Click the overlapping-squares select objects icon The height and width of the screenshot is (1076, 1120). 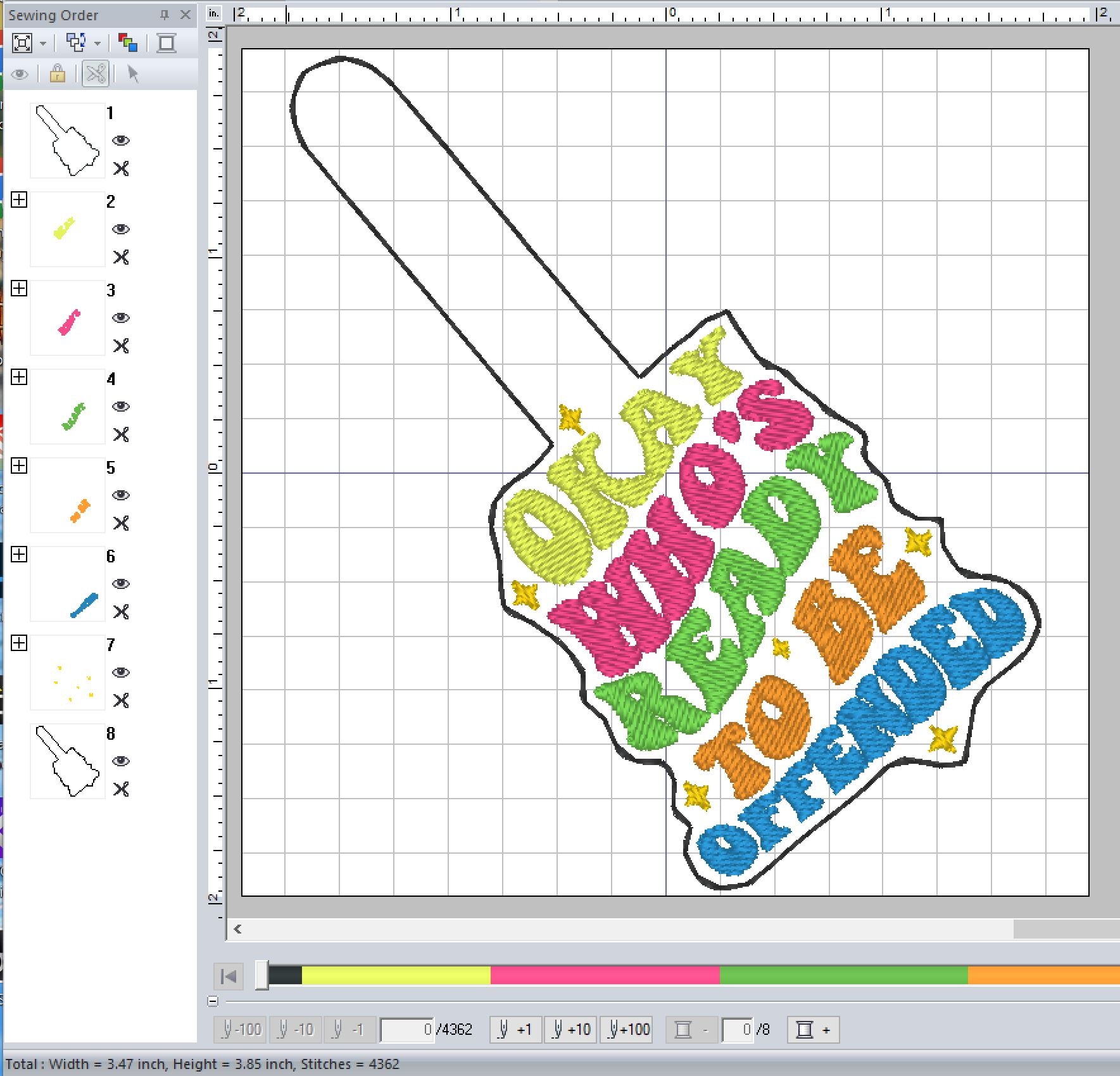[x=76, y=43]
